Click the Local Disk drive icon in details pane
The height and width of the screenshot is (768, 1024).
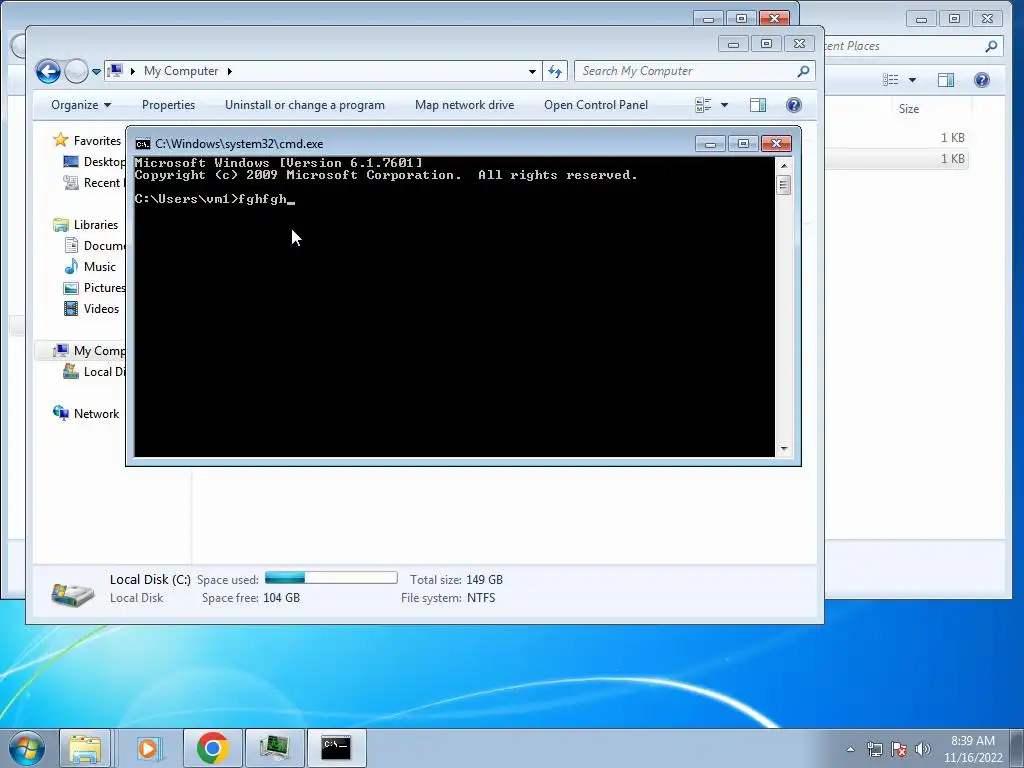(73, 593)
